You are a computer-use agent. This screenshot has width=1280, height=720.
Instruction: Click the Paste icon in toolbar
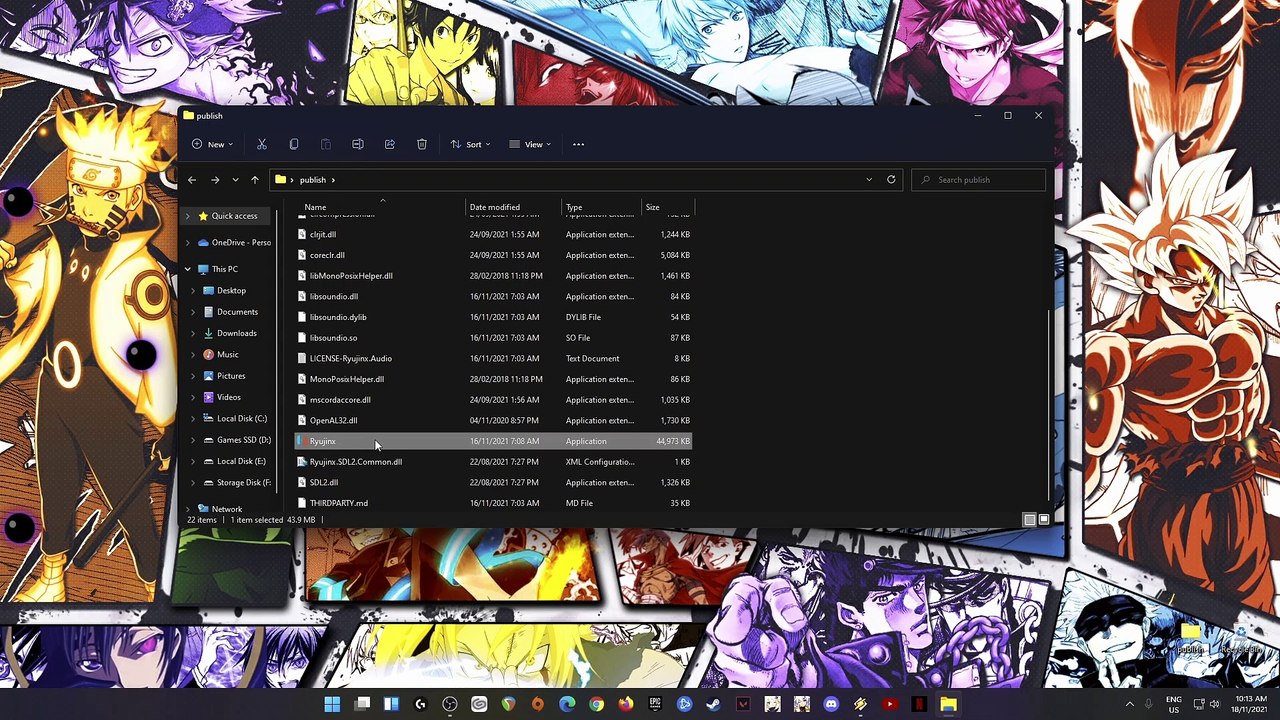326,144
